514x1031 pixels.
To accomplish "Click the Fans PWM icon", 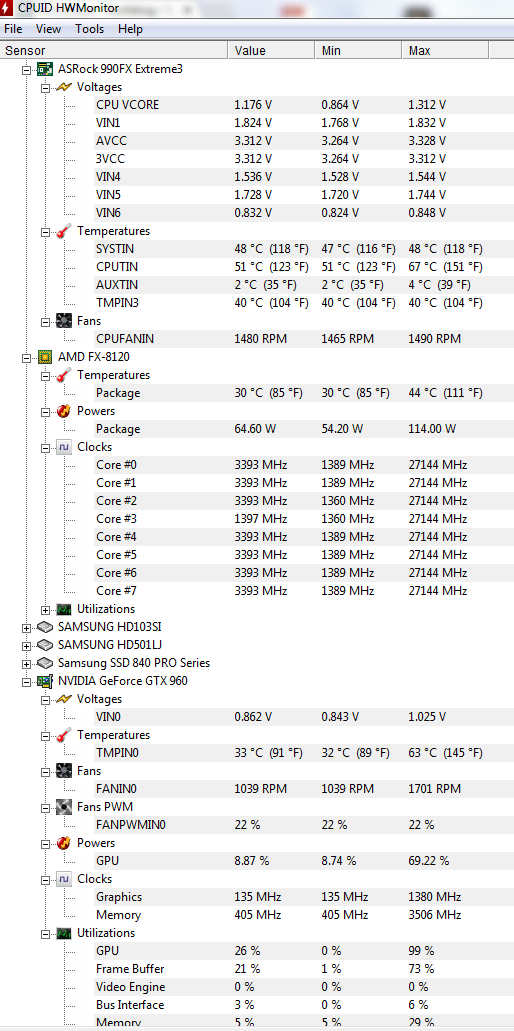I will pyautogui.click(x=64, y=807).
